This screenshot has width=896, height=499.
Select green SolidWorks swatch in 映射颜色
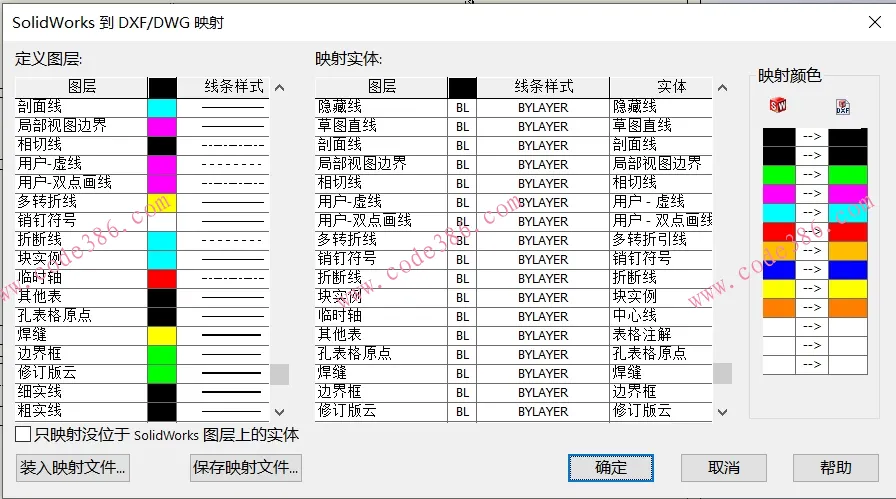point(779,174)
